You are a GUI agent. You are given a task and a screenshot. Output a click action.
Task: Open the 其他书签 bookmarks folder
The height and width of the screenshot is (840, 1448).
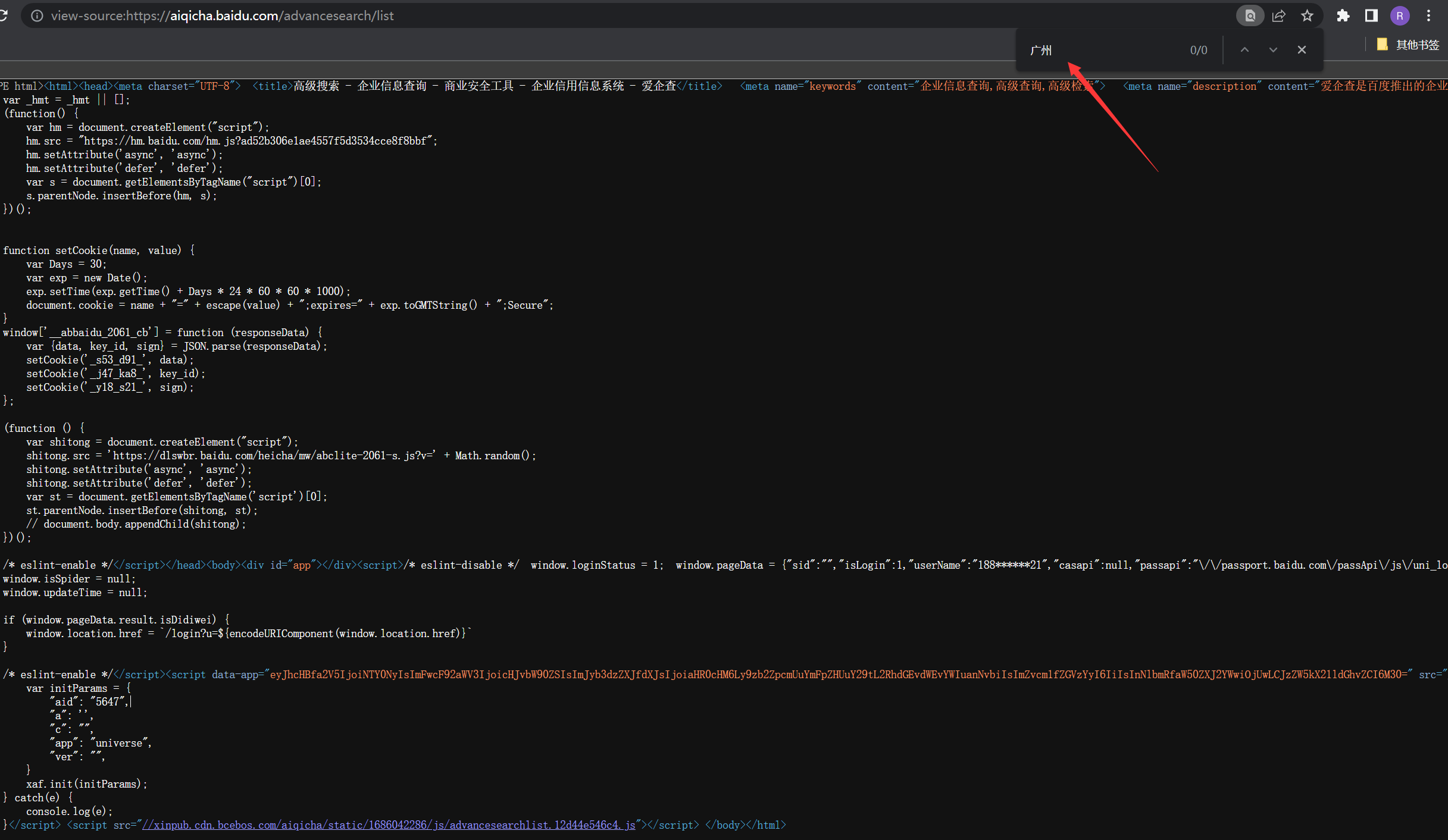pos(1408,45)
